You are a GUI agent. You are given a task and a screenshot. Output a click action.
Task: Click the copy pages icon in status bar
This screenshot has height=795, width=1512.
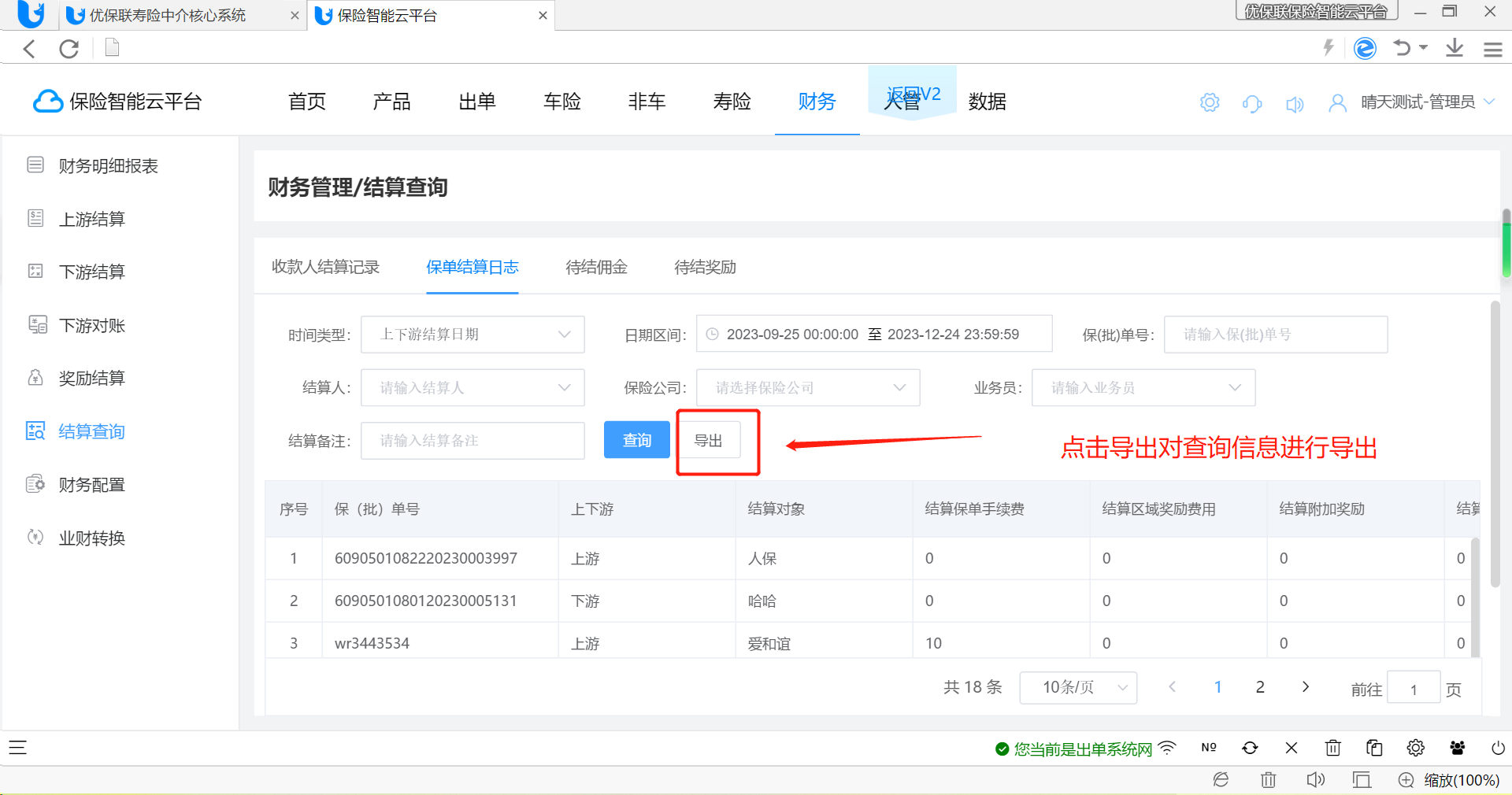coord(1374,748)
